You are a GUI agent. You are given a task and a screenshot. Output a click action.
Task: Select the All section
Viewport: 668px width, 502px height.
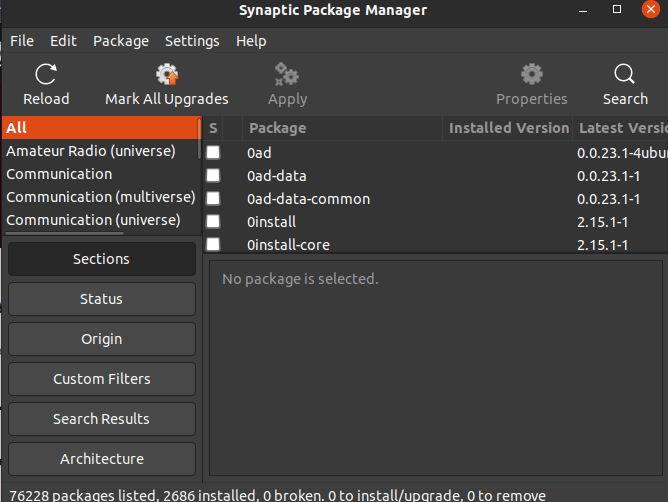tap(100, 128)
